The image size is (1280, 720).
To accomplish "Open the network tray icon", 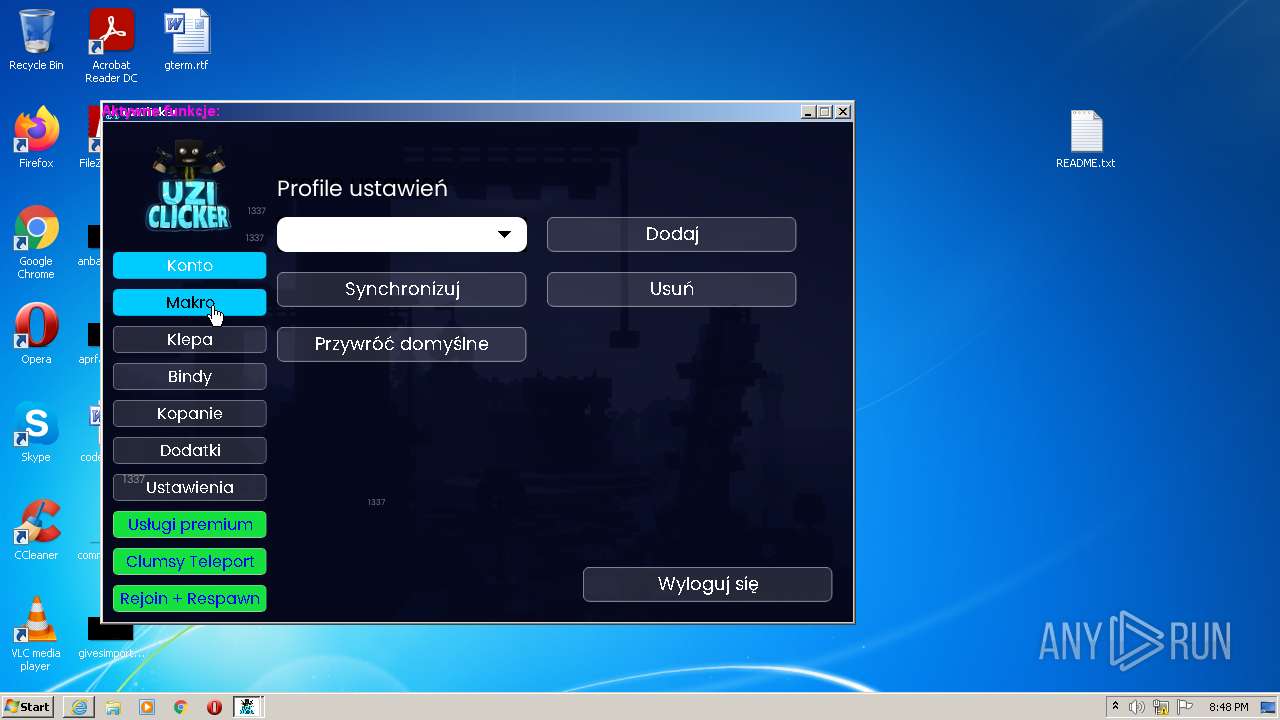I will click(1161, 707).
